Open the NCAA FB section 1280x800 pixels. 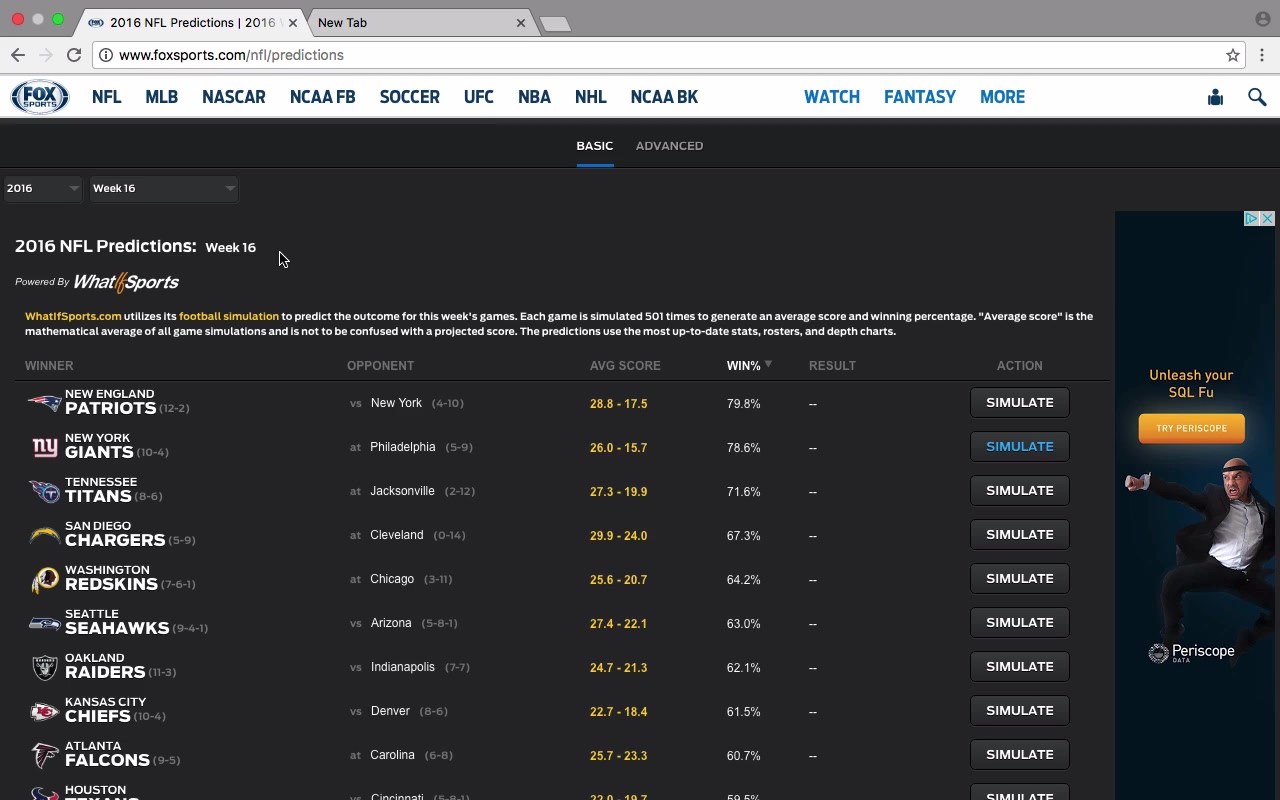pos(322,97)
